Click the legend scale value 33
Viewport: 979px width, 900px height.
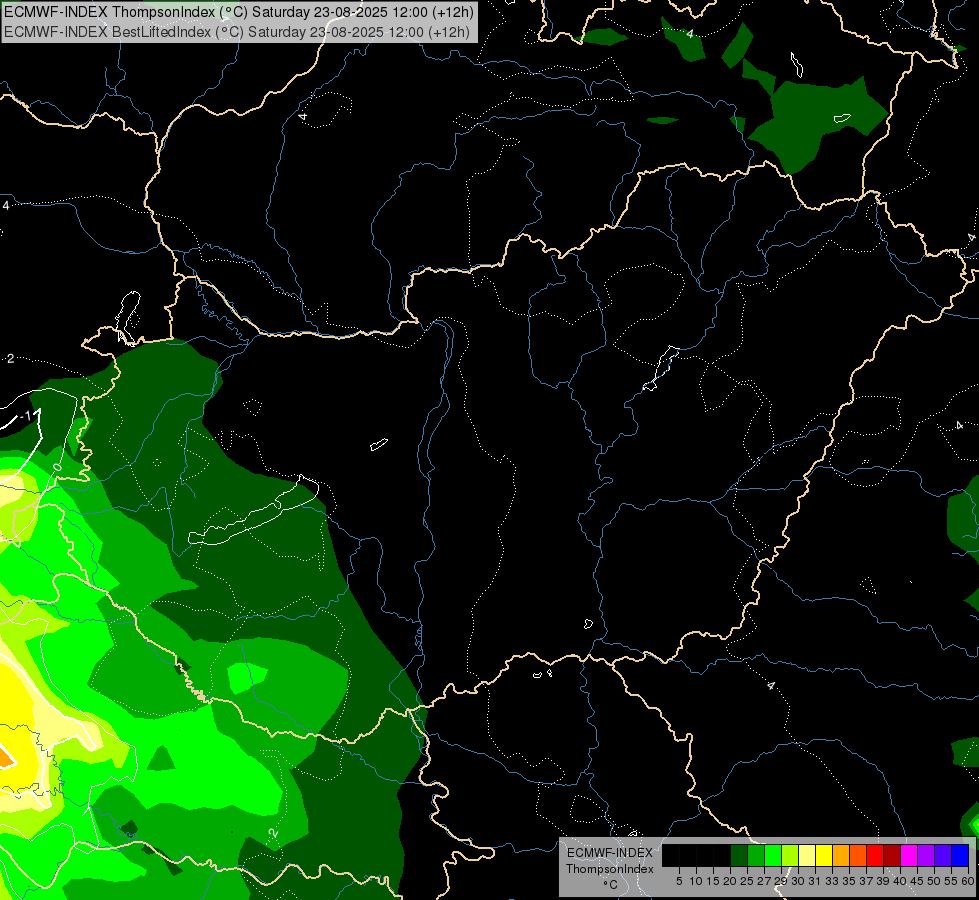(832, 881)
